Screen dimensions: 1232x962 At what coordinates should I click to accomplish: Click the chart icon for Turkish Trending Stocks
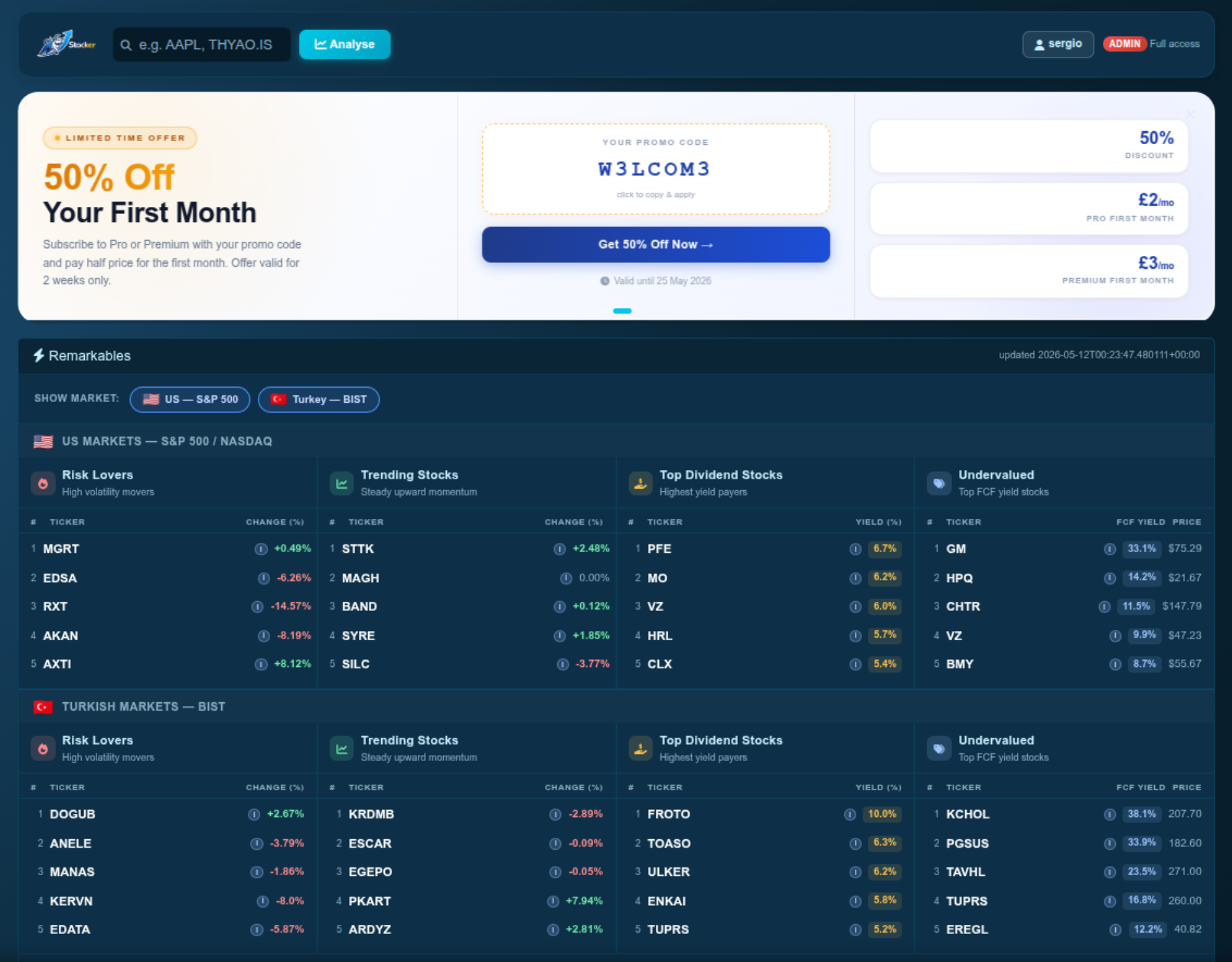click(x=341, y=749)
